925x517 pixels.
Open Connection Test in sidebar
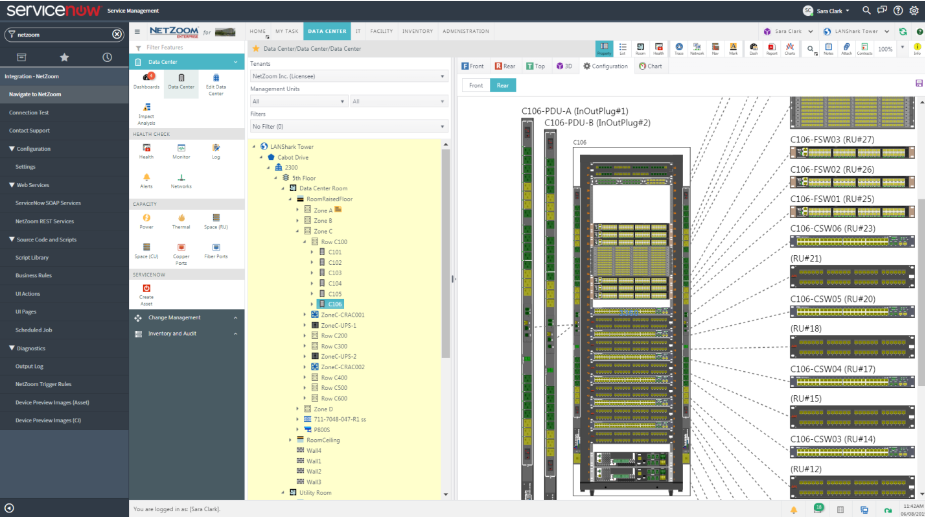29,113
